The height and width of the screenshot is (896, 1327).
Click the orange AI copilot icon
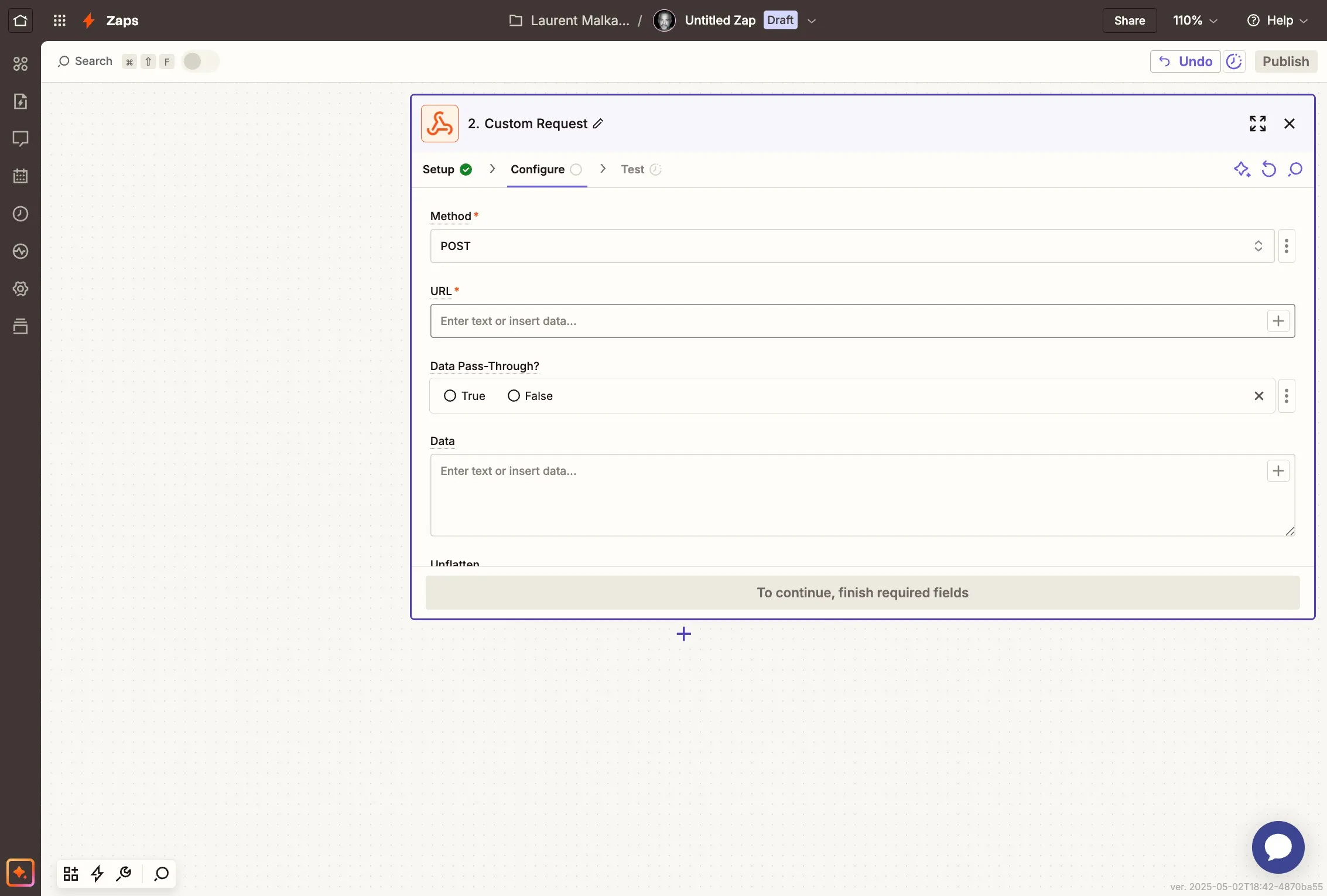click(x=20, y=873)
